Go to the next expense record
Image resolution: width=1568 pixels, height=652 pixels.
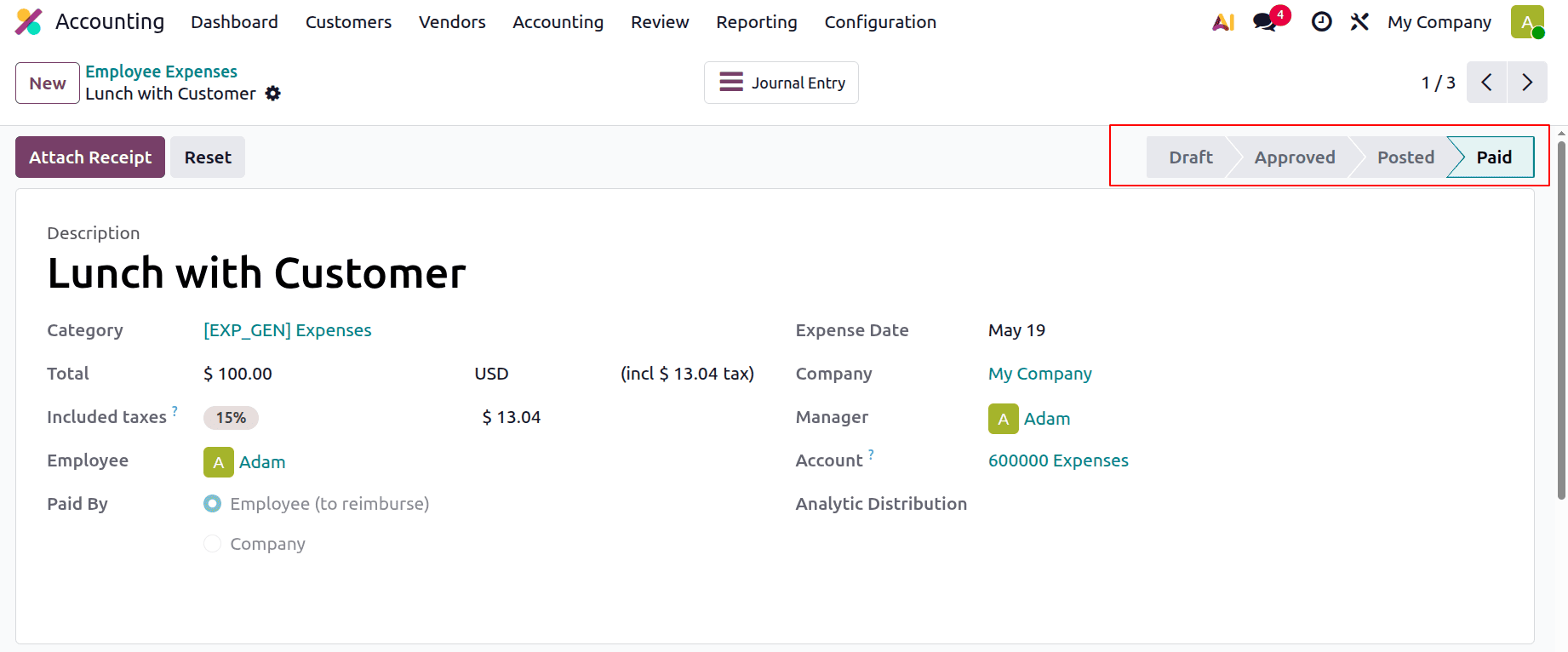click(1527, 83)
